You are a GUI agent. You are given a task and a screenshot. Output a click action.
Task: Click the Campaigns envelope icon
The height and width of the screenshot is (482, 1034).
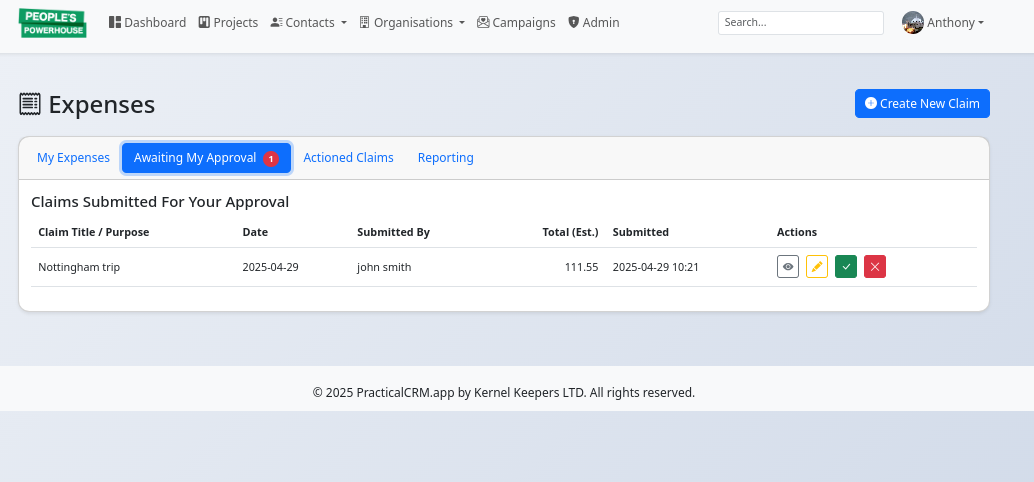483,22
